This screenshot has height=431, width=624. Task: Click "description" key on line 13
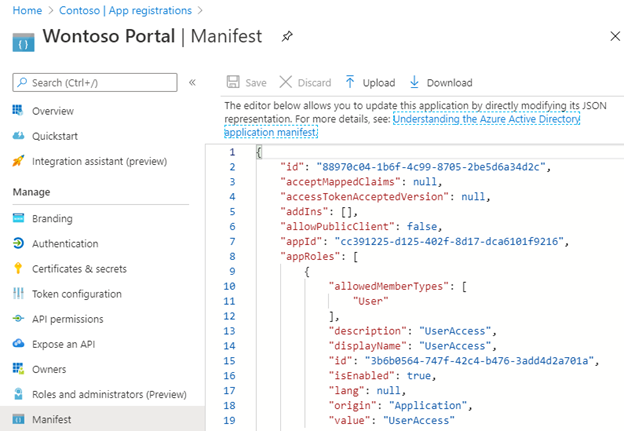click(x=367, y=331)
